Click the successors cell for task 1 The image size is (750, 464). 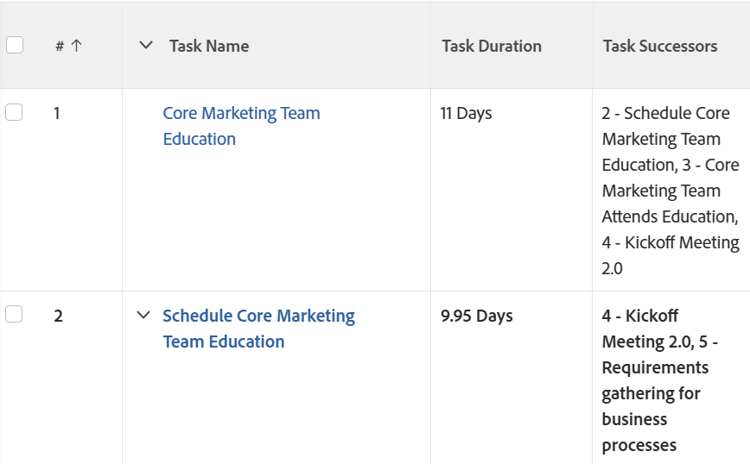[670, 190]
